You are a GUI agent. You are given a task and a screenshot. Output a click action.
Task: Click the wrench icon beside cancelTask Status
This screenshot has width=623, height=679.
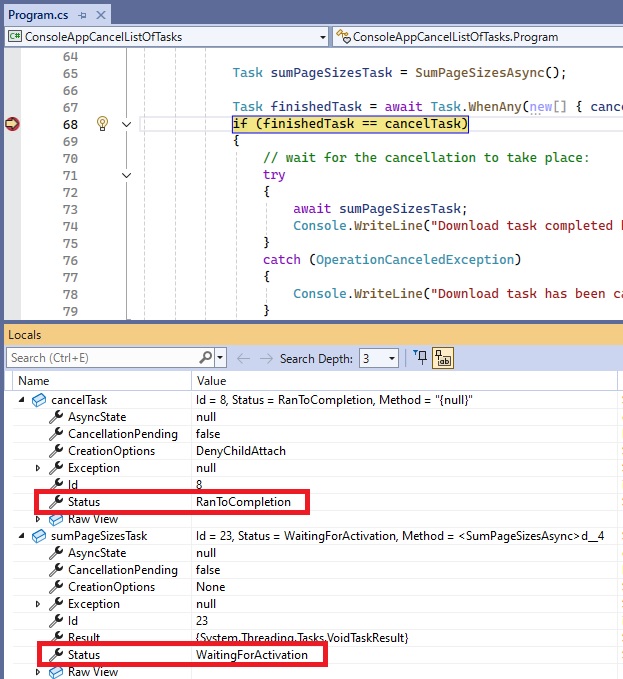(56, 501)
